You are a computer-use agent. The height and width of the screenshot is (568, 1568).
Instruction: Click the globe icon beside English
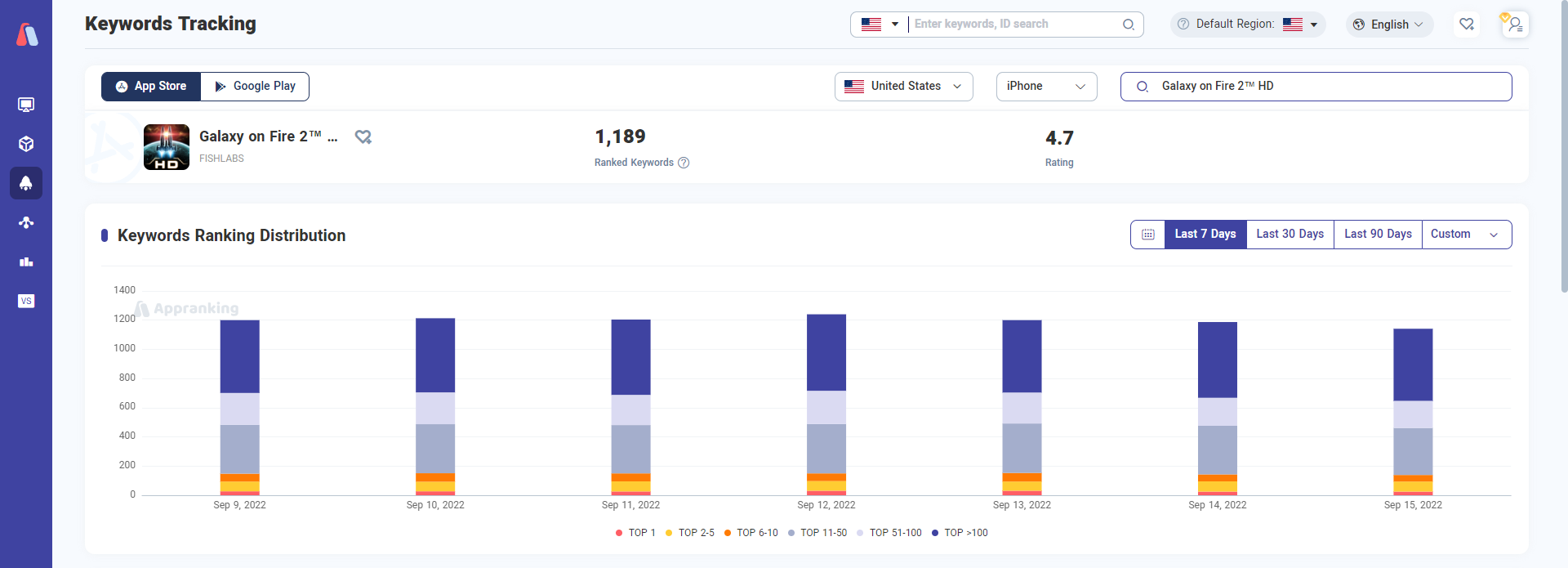tap(1359, 25)
